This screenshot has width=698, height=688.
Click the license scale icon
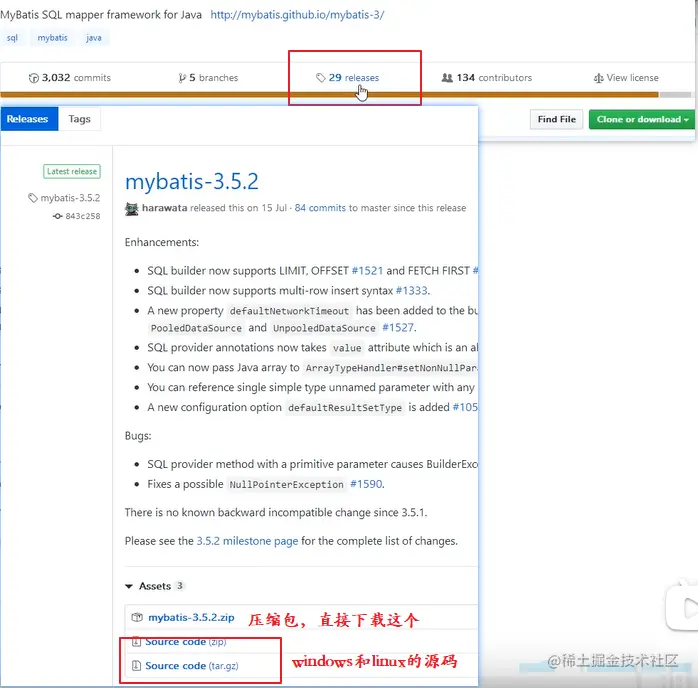(x=598, y=78)
